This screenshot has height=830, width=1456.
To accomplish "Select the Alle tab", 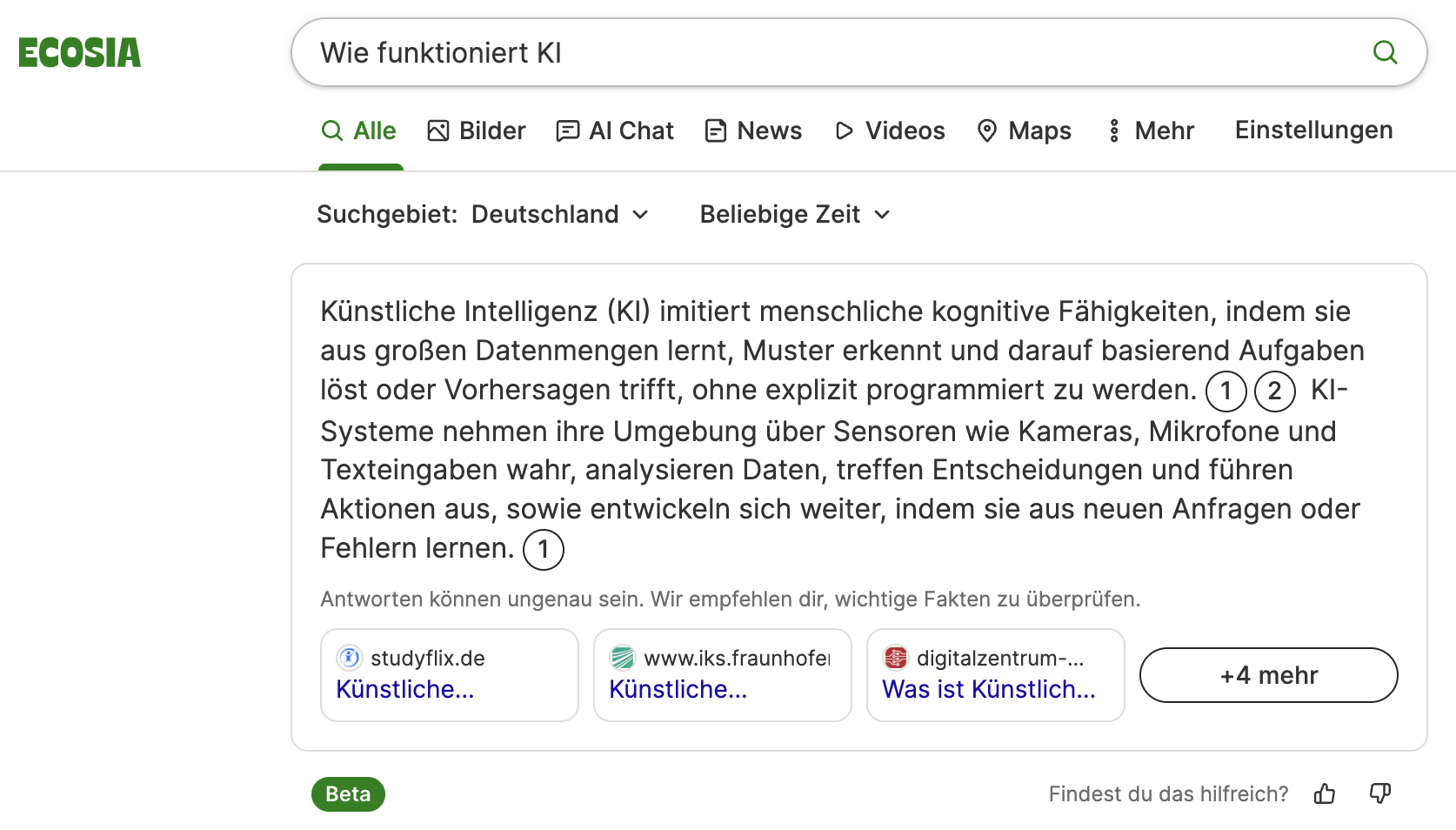I will (359, 131).
